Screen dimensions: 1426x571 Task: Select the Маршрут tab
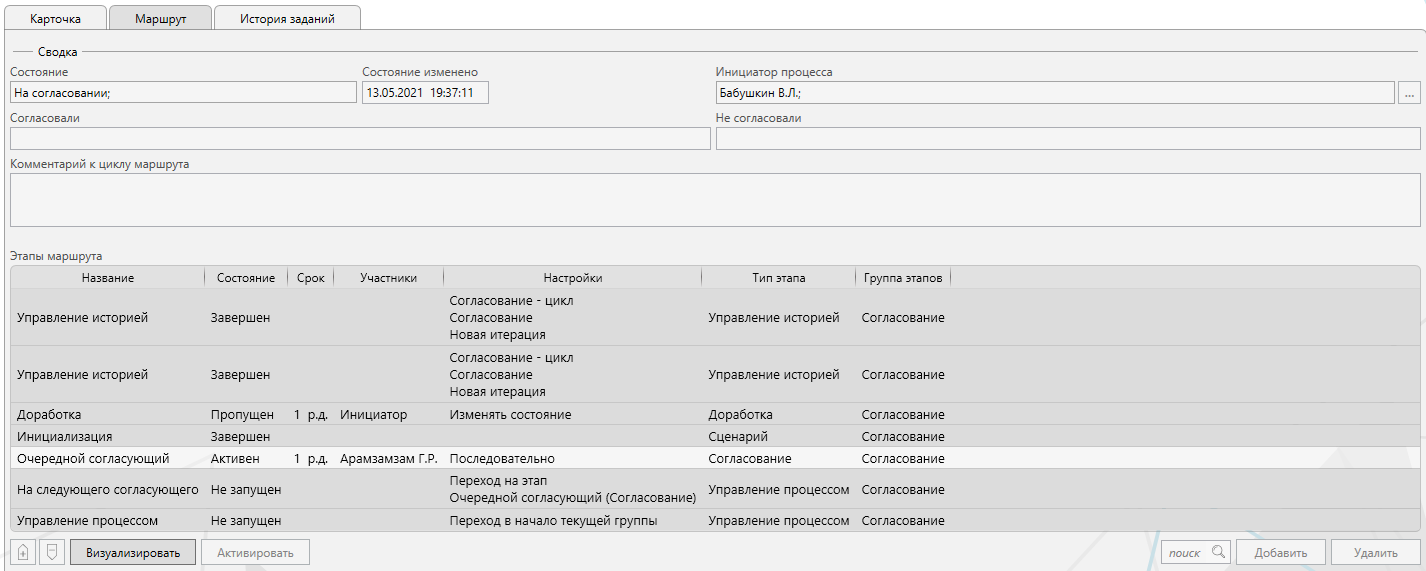click(160, 18)
